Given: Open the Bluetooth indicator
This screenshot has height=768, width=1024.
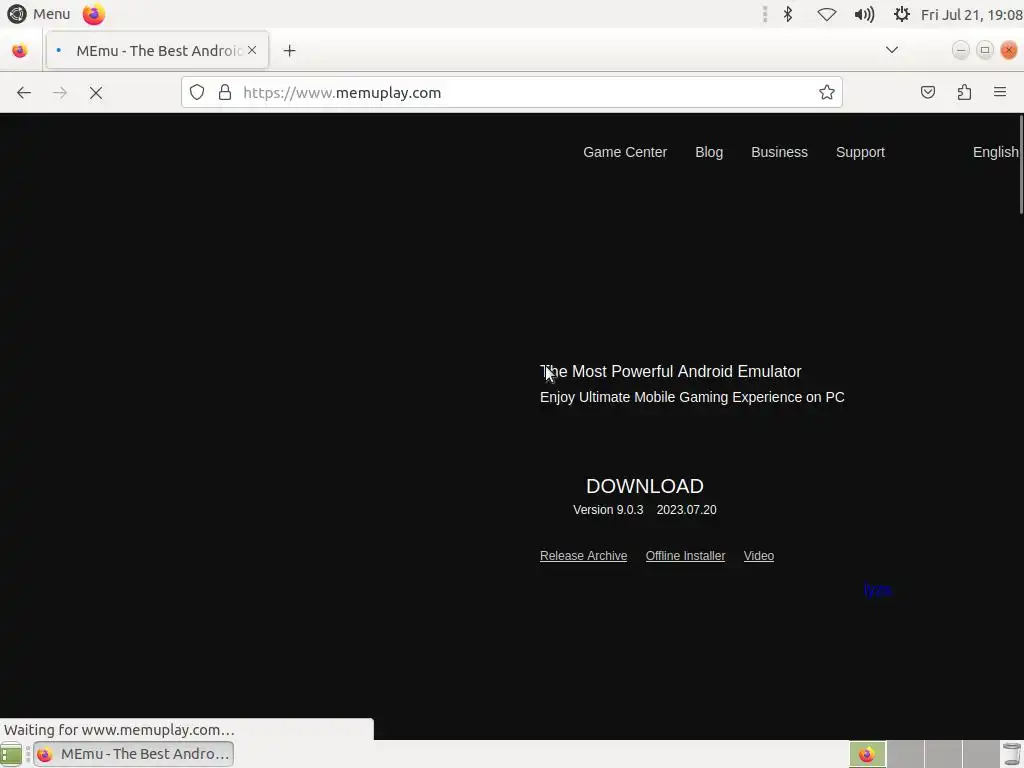Looking at the screenshot, I should [x=788, y=14].
